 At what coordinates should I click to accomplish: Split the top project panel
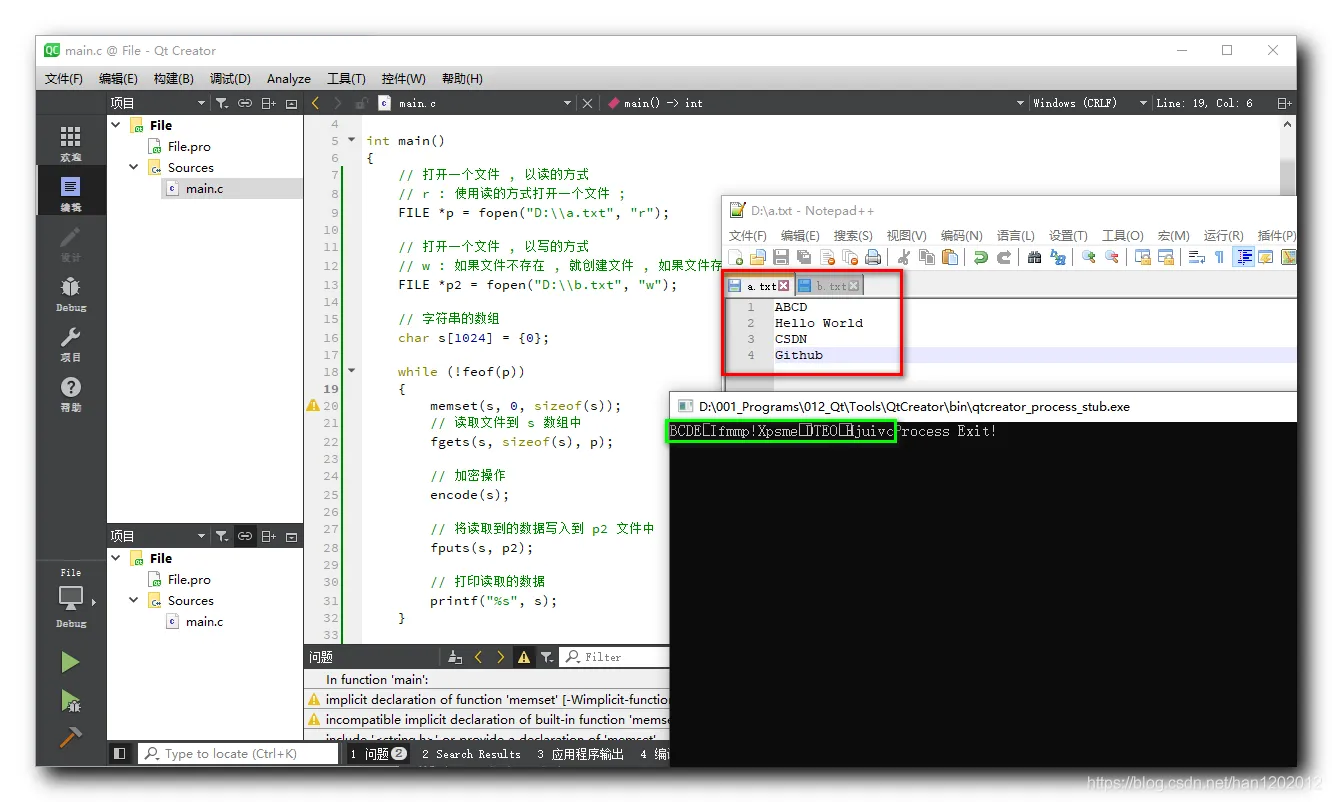pyautogui.click(x=268, y=103)
